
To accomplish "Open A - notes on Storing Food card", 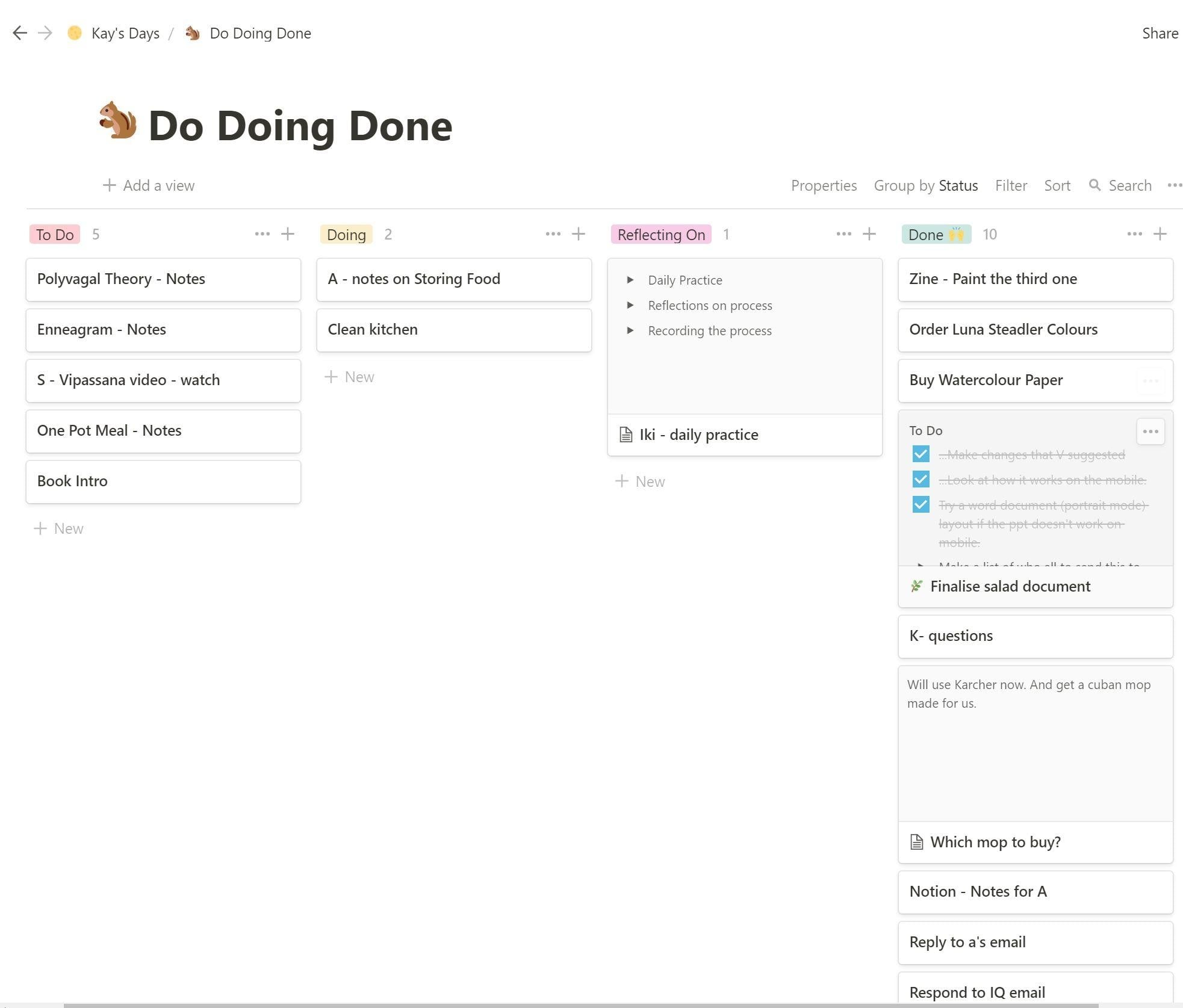I will pyautogui.click(x=454, y=279).
